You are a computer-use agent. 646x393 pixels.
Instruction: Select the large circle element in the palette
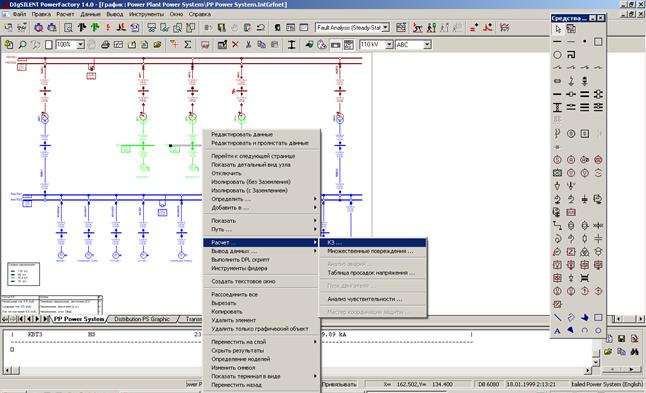[x=557, y=54]
